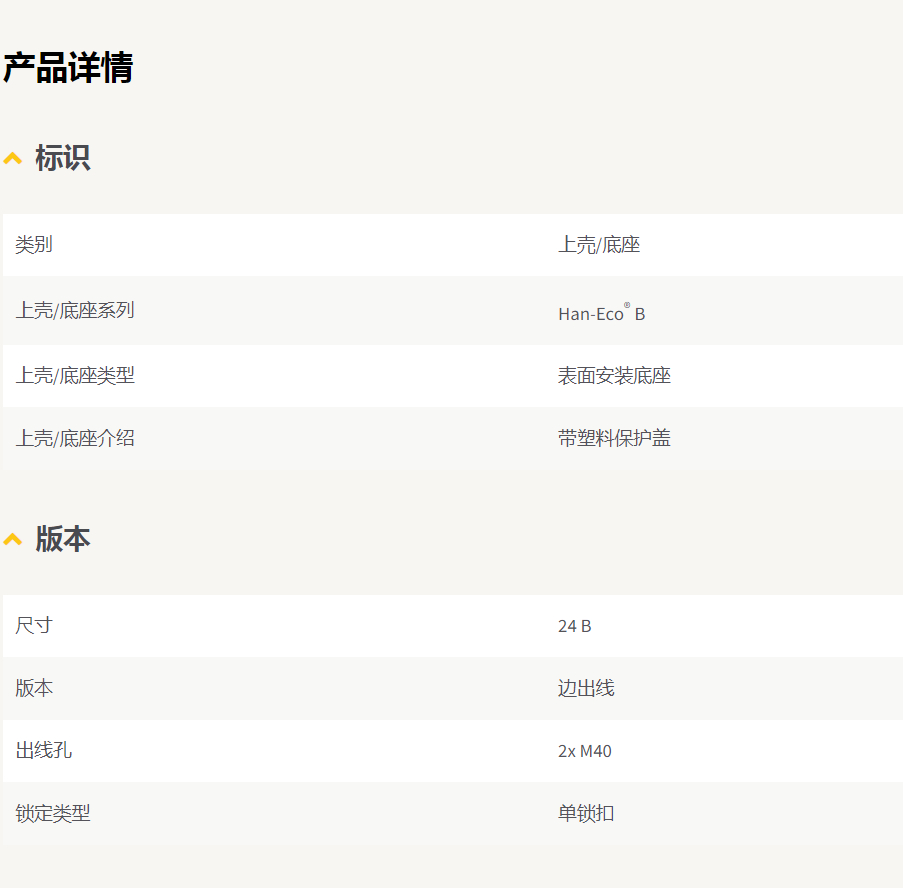Screen dimensions: 903x888
Task: Click the 2x M40 value
Action: click(584, 751)
